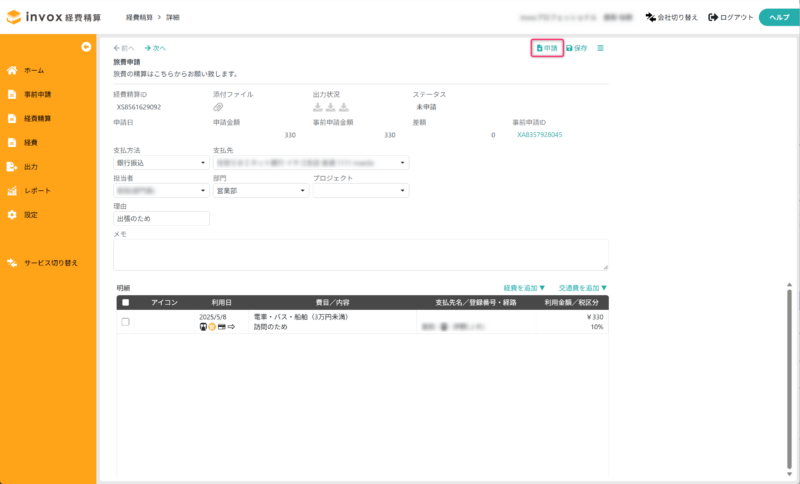Open the 支払方法 dropdown
Image resolution: width=800 pixels, height=484 pixels.
161,163
